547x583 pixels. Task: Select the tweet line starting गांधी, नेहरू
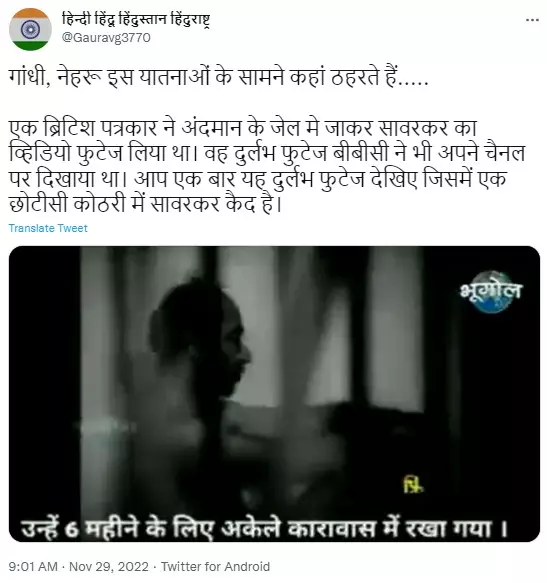pyautogui.click(x=219, y=77)
